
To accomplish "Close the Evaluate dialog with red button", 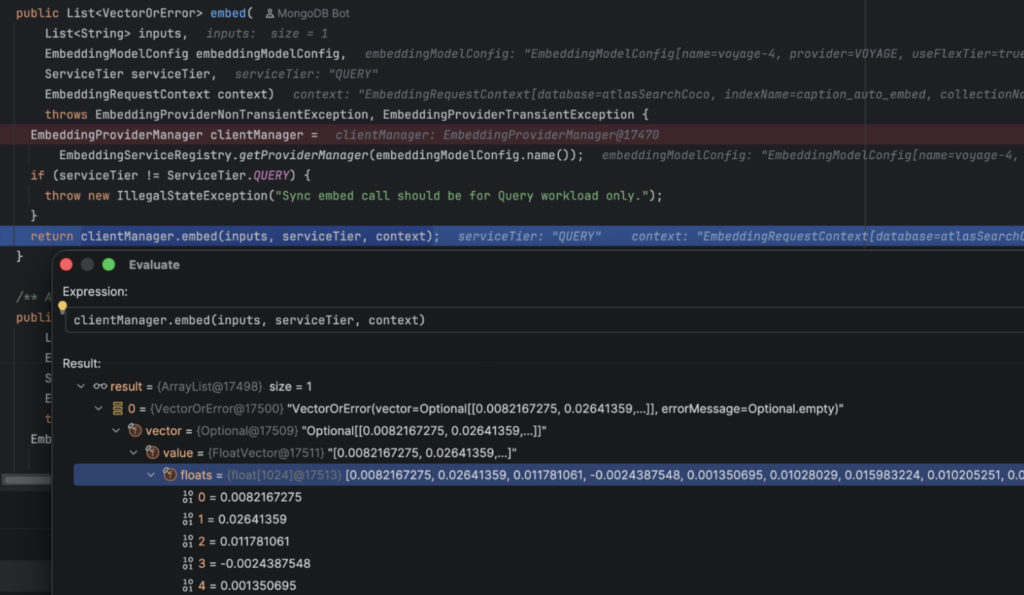I will pos(66,265).
